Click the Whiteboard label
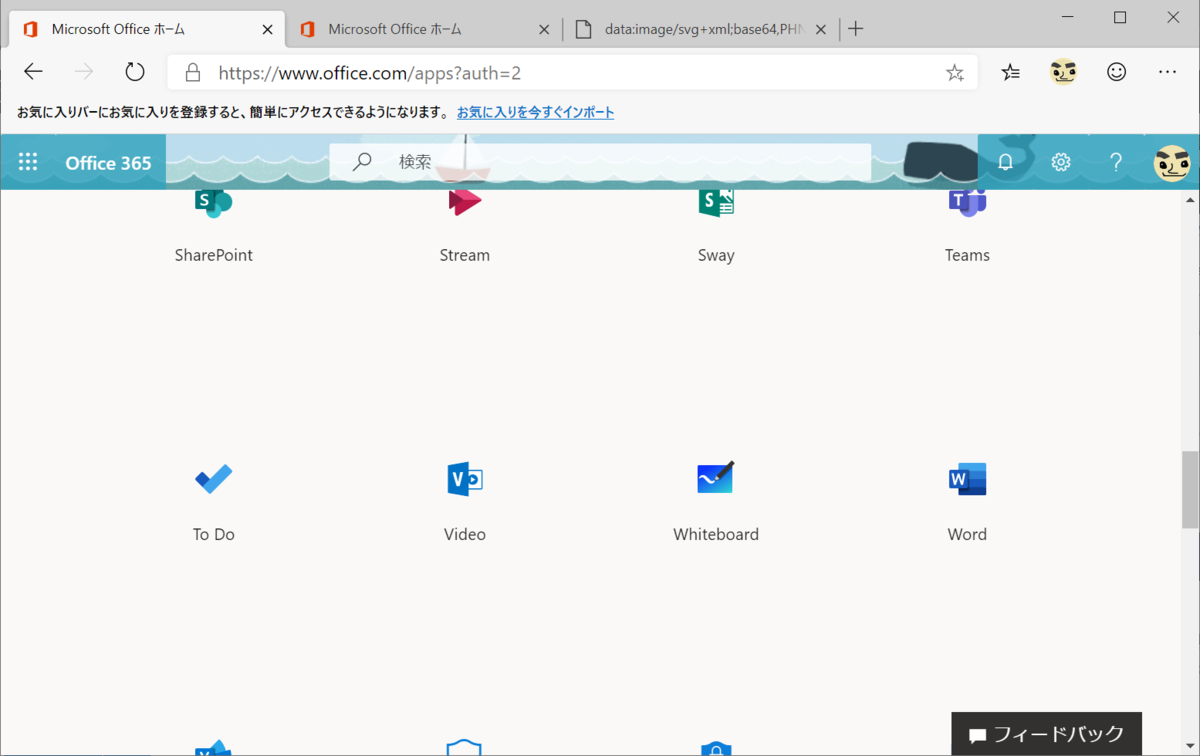 716,534
